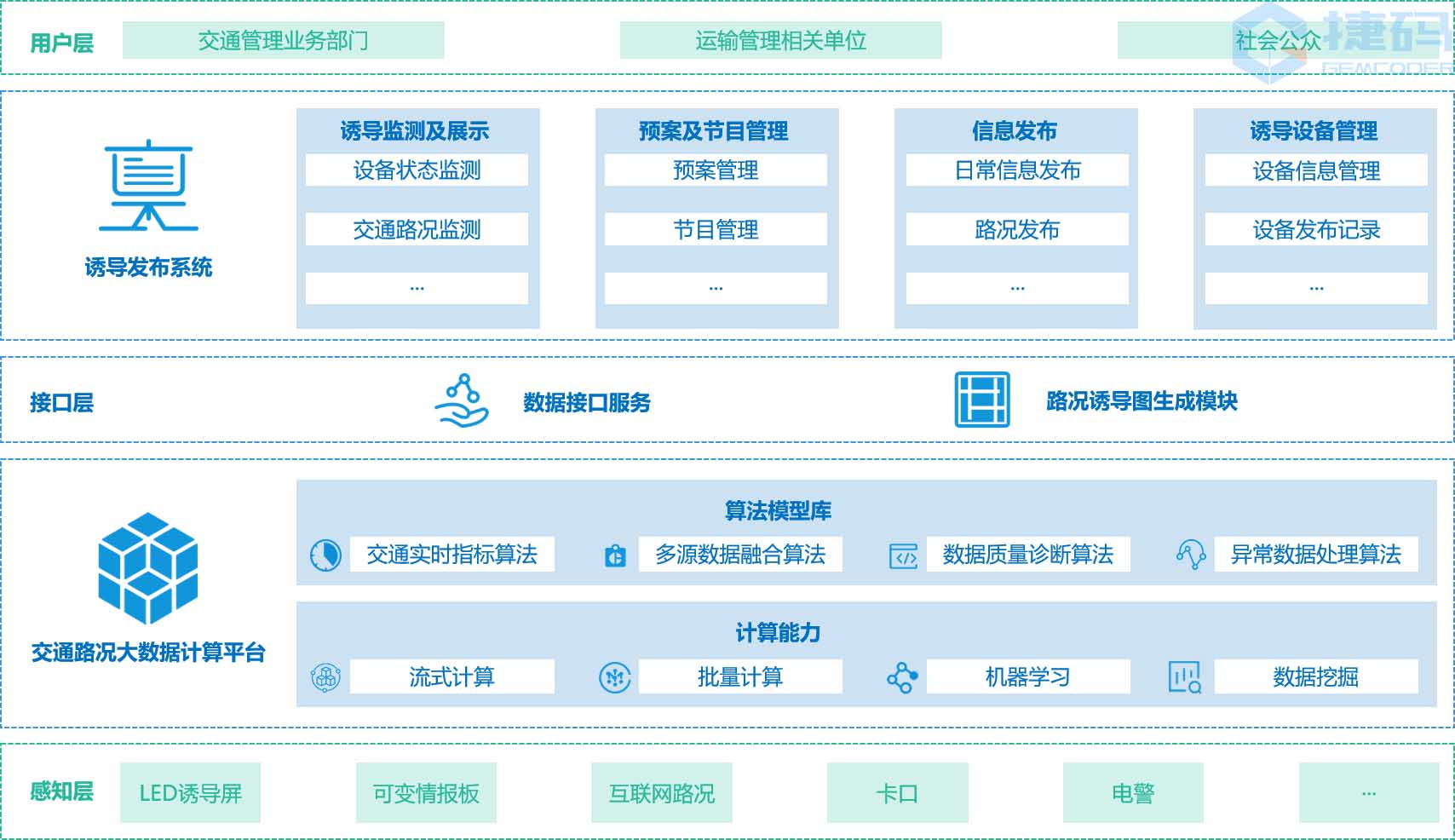The image size is (1455, 840).
Task: Expand the ellipsis under 信息发布
Action: pos(1016,289)
